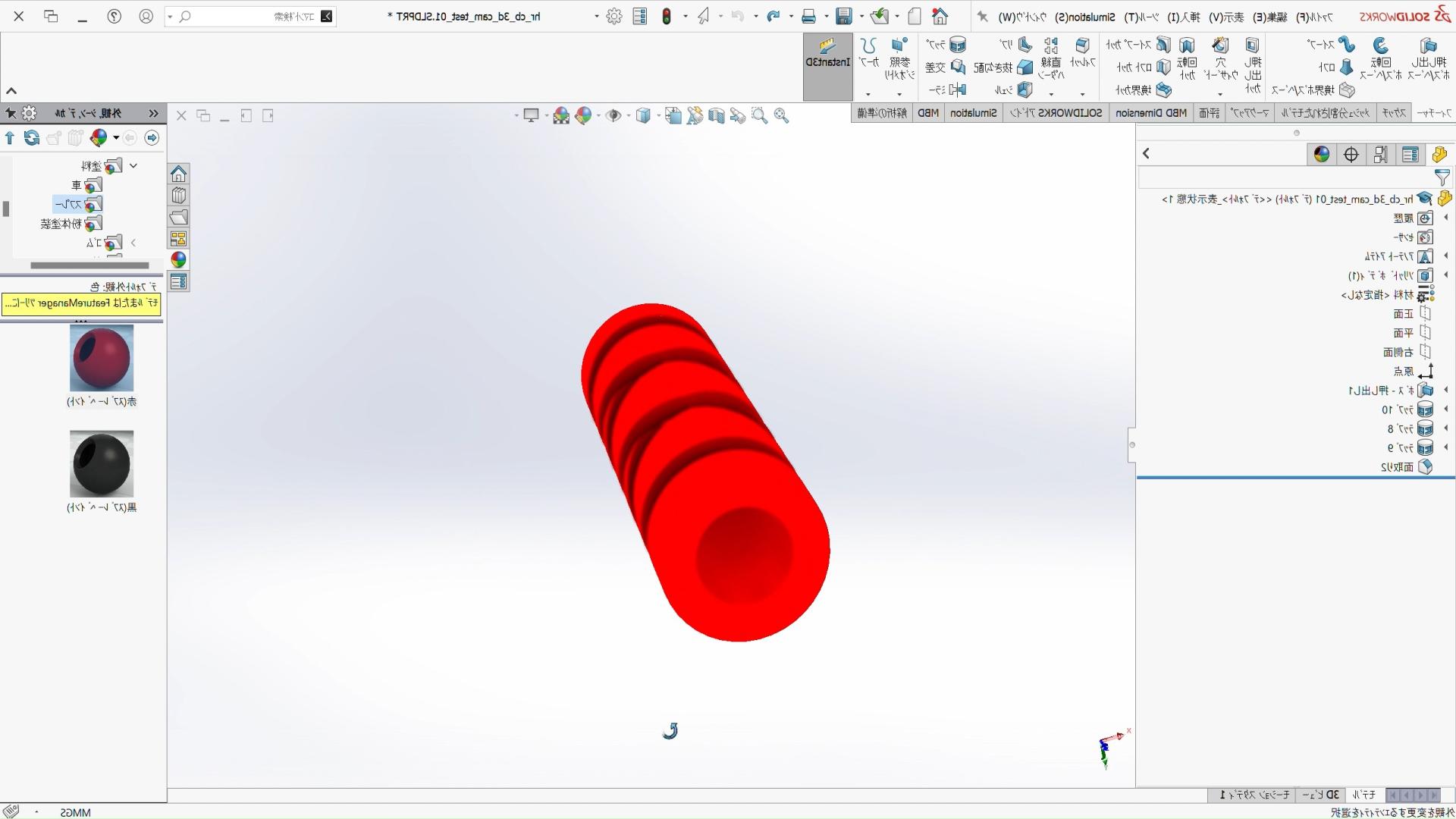Select the 粉体塗装 appearance folder
The image size is (1456, 819).
pyautogui.click(x=71, y=224)
